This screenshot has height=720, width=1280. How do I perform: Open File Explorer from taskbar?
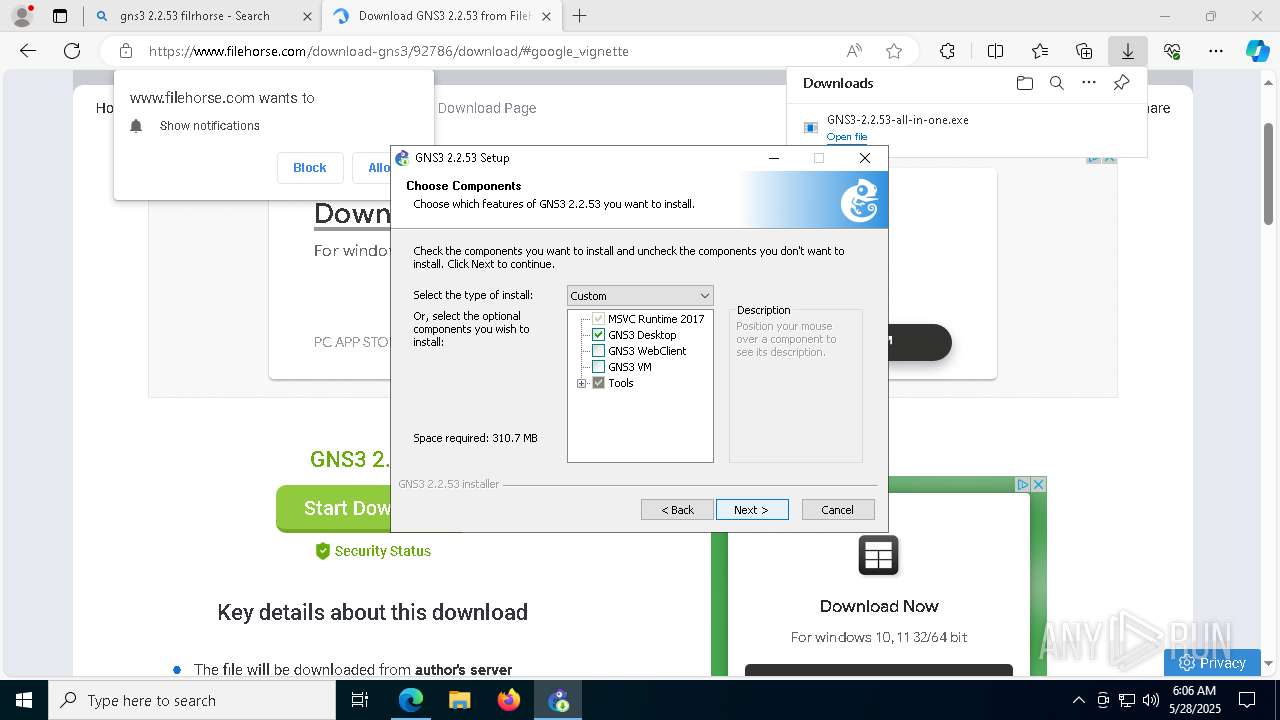point(459,700)
